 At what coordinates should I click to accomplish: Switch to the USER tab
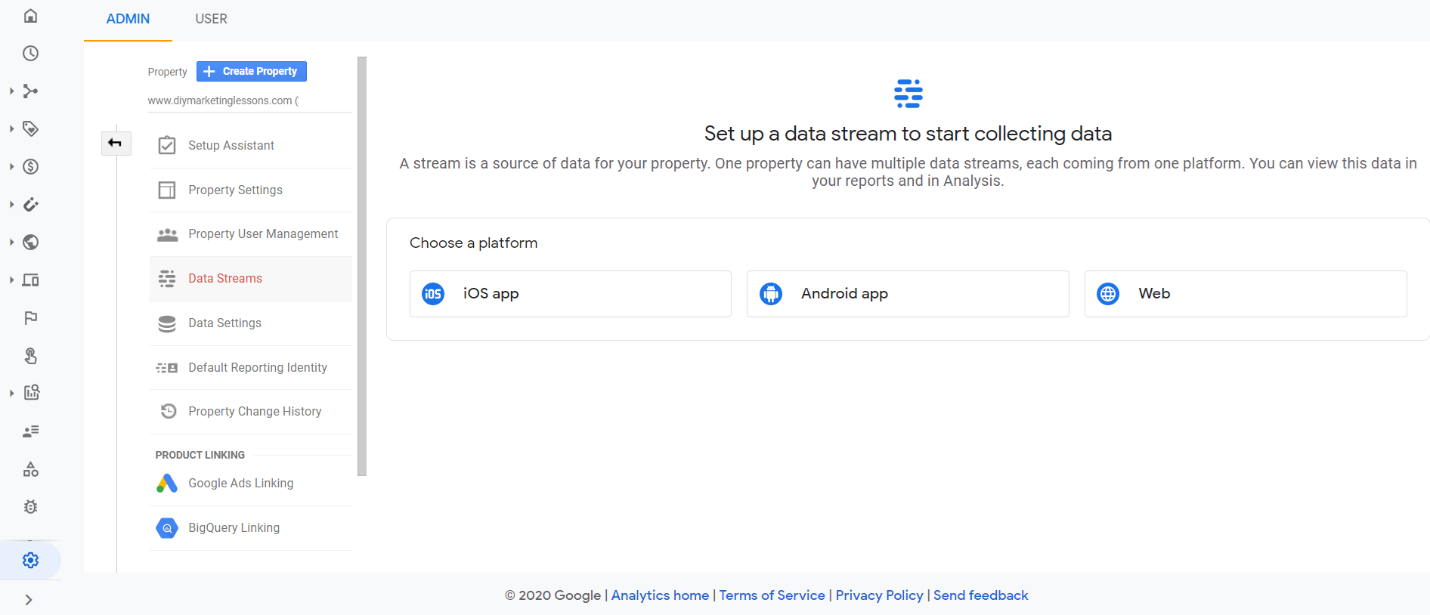tap(211, 19)
